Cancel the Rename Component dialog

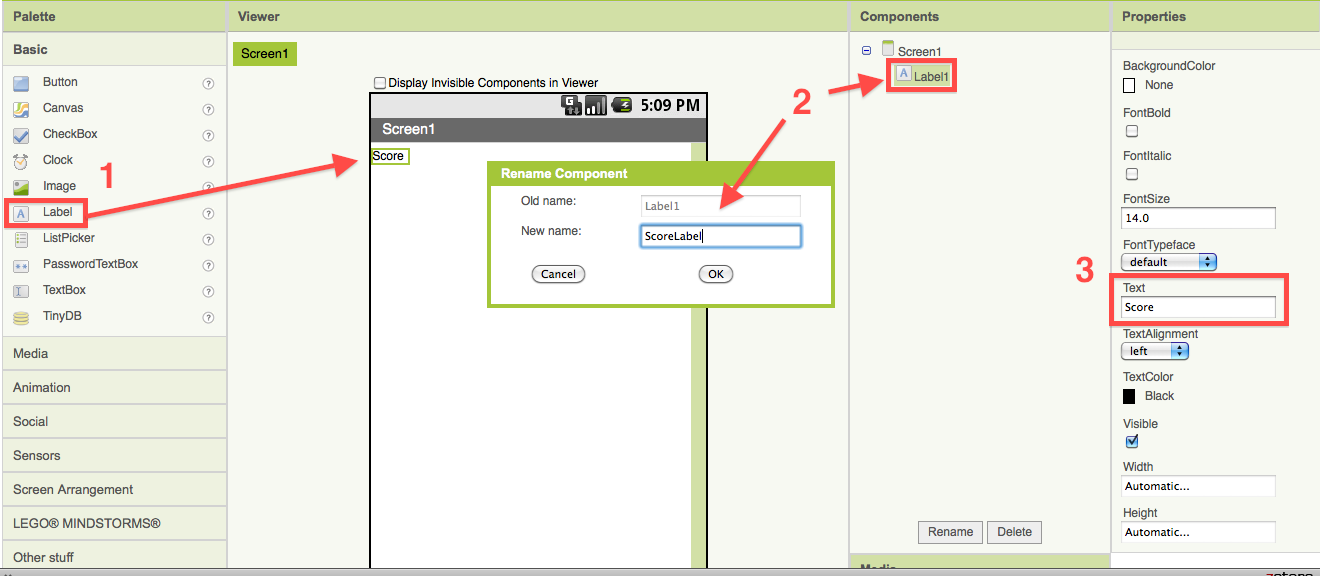coord(558,274)
